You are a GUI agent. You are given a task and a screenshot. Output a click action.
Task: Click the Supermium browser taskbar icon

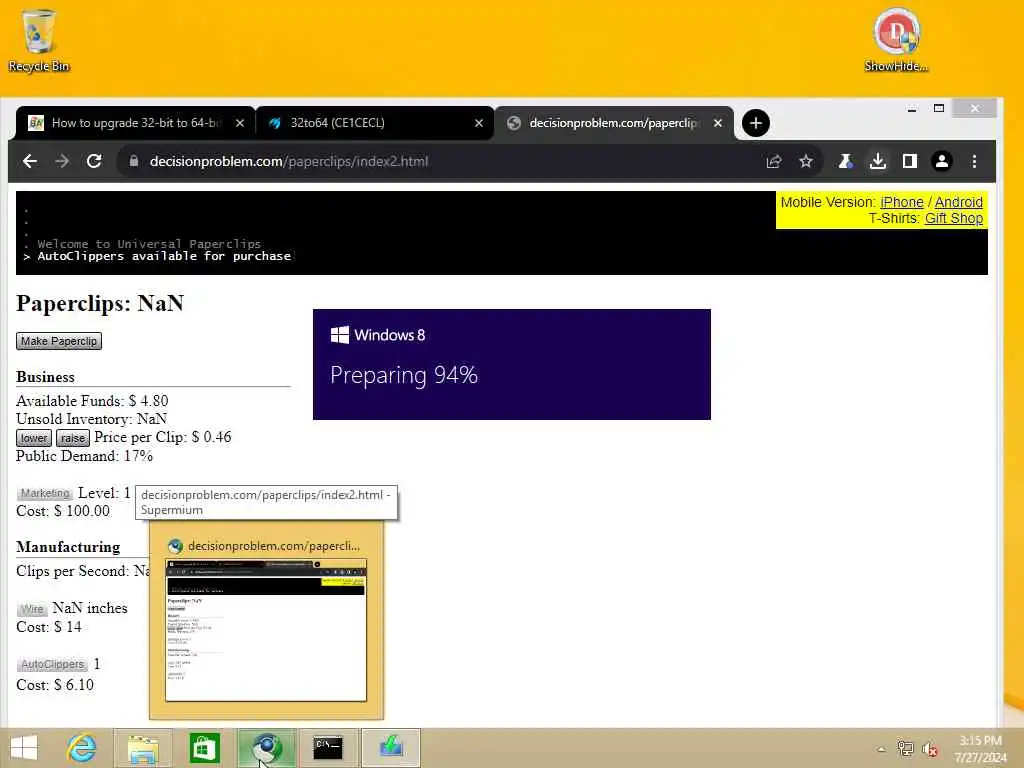[x=266, y=748]
